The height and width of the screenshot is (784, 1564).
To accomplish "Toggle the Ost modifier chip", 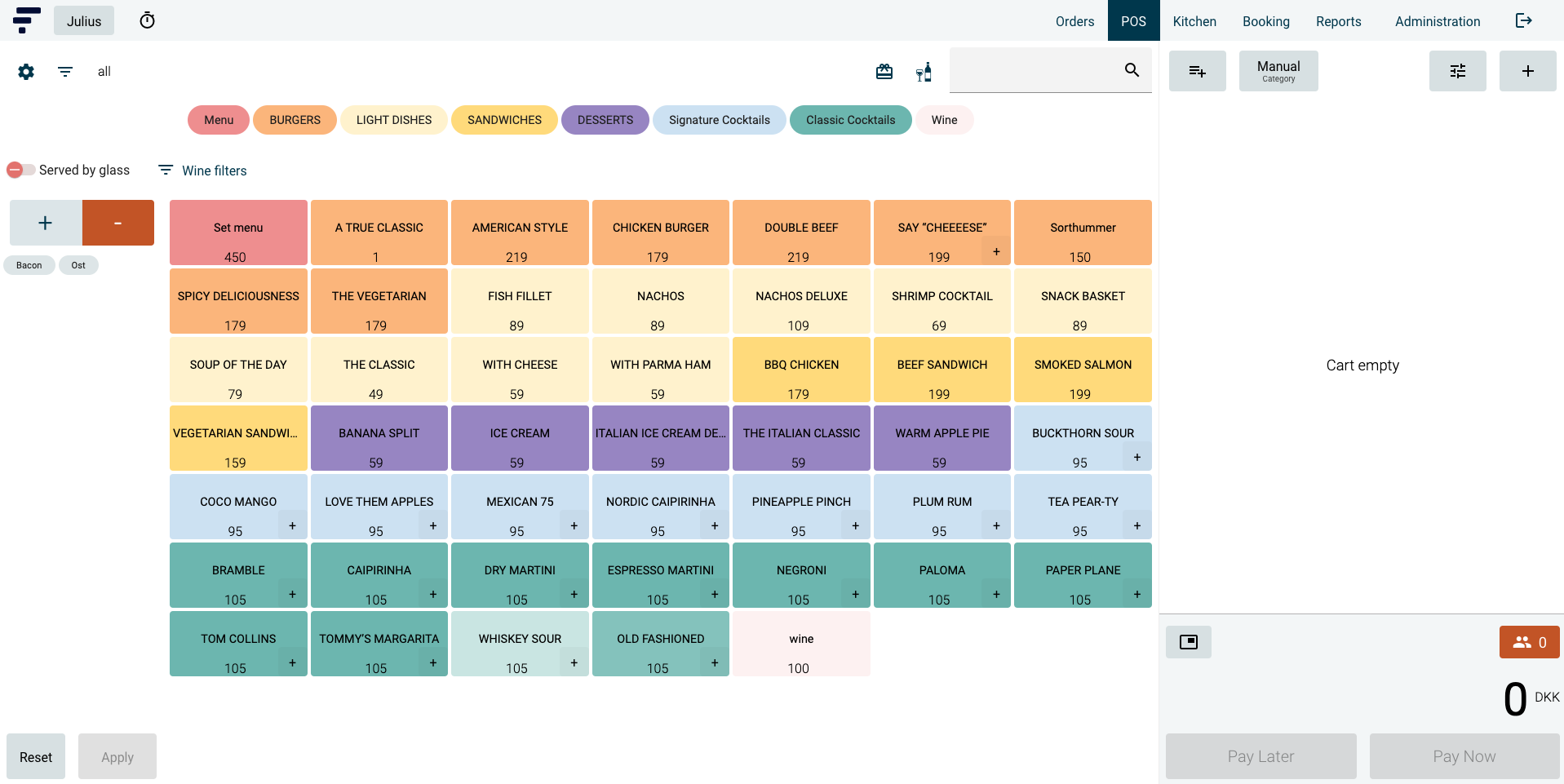I will 78,265.
